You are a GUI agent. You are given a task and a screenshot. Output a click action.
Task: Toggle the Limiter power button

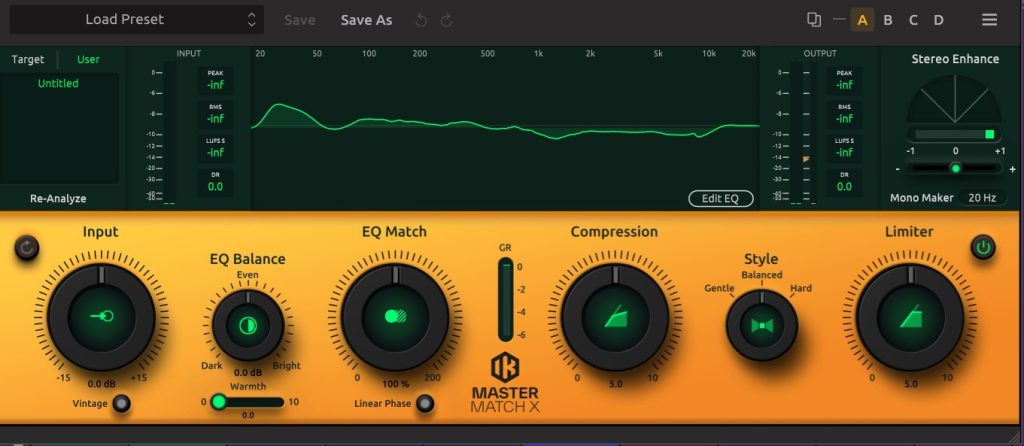click(x=983, y=247)
